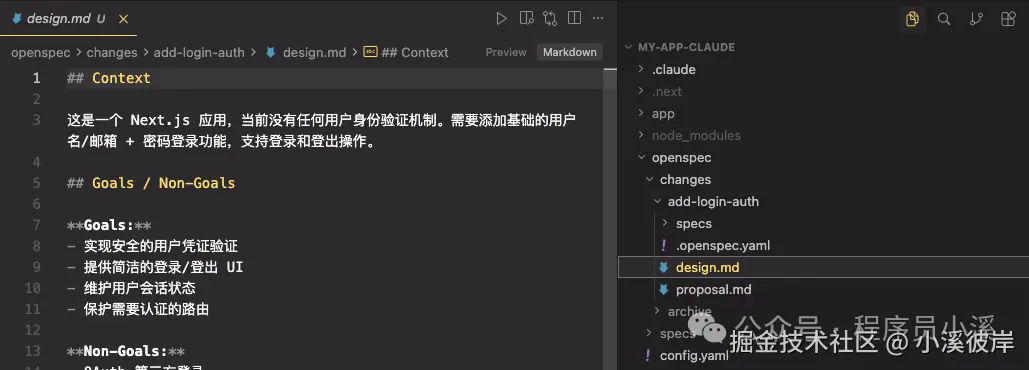
Task: Click the ## Context breadcrumb symbol
Action: pos(406,52)
